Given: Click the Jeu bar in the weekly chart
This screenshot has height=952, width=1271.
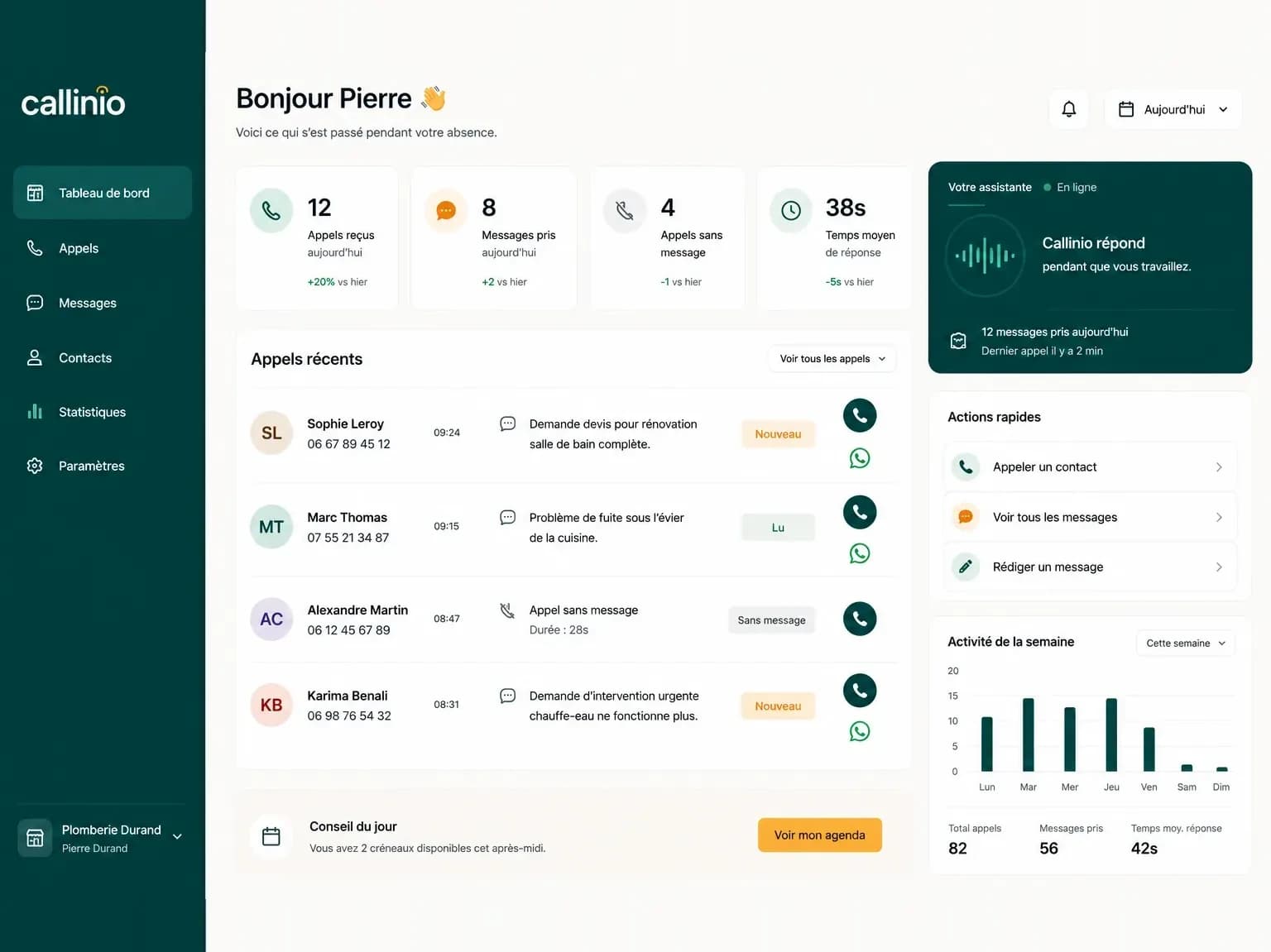Looking at the screenshot, I should click(1111, 734).
